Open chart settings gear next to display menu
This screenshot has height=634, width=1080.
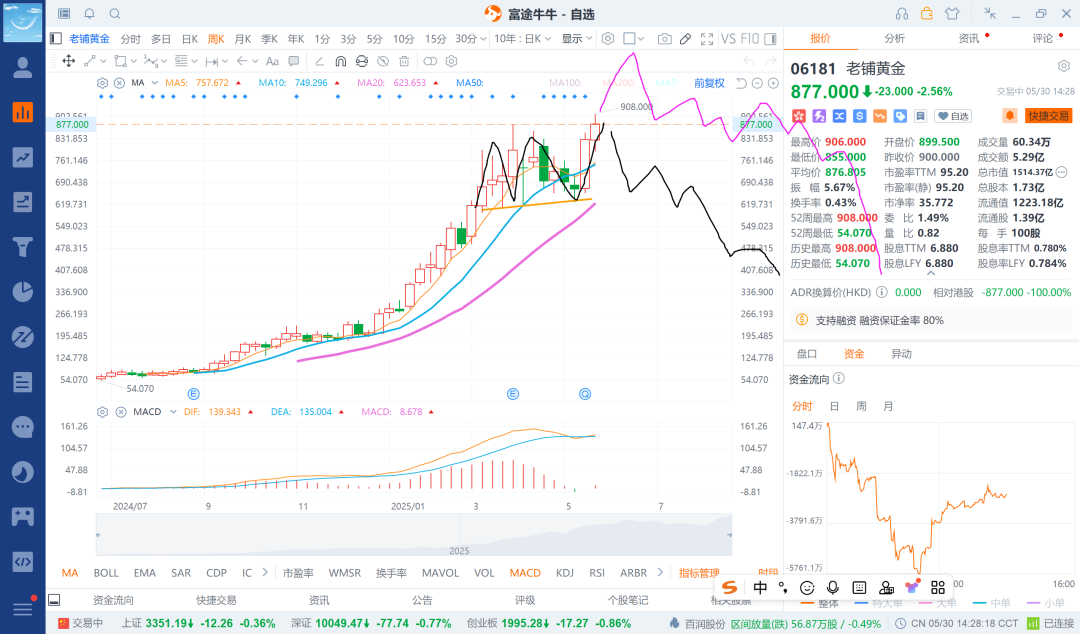tap(608, 39)
